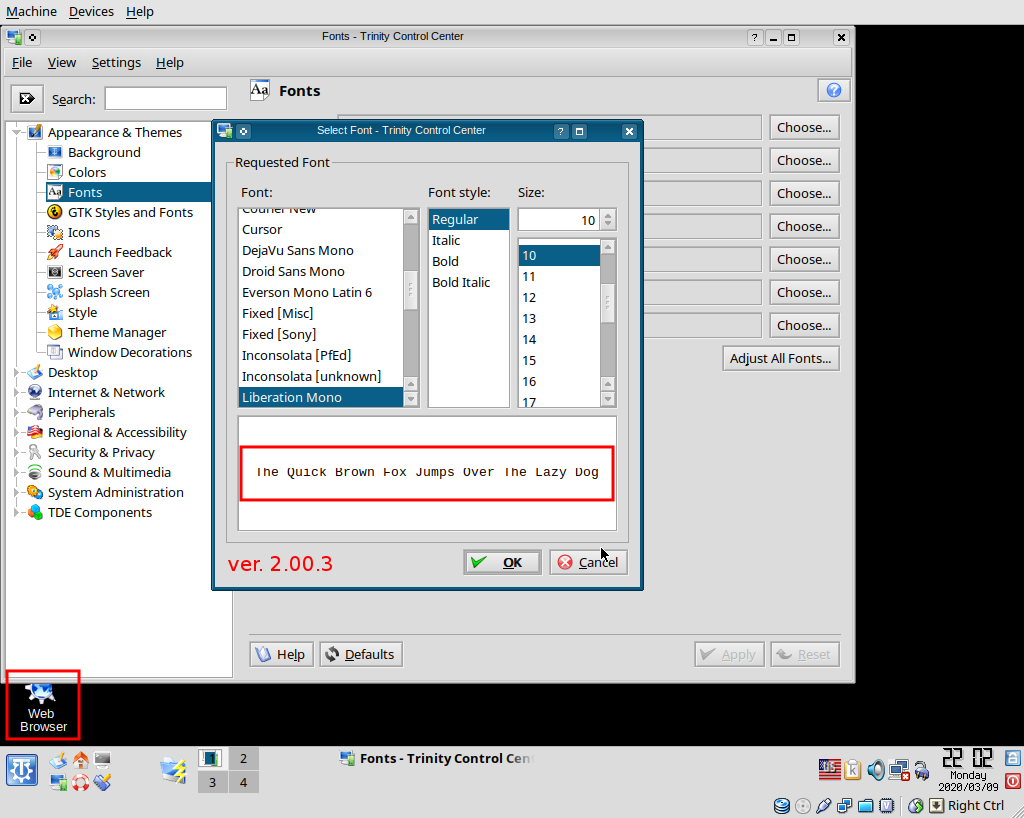The width and height of the screenshot is (1024, 818).
Task: Click the size spinbox up arrow
Action: pos(608,215)
